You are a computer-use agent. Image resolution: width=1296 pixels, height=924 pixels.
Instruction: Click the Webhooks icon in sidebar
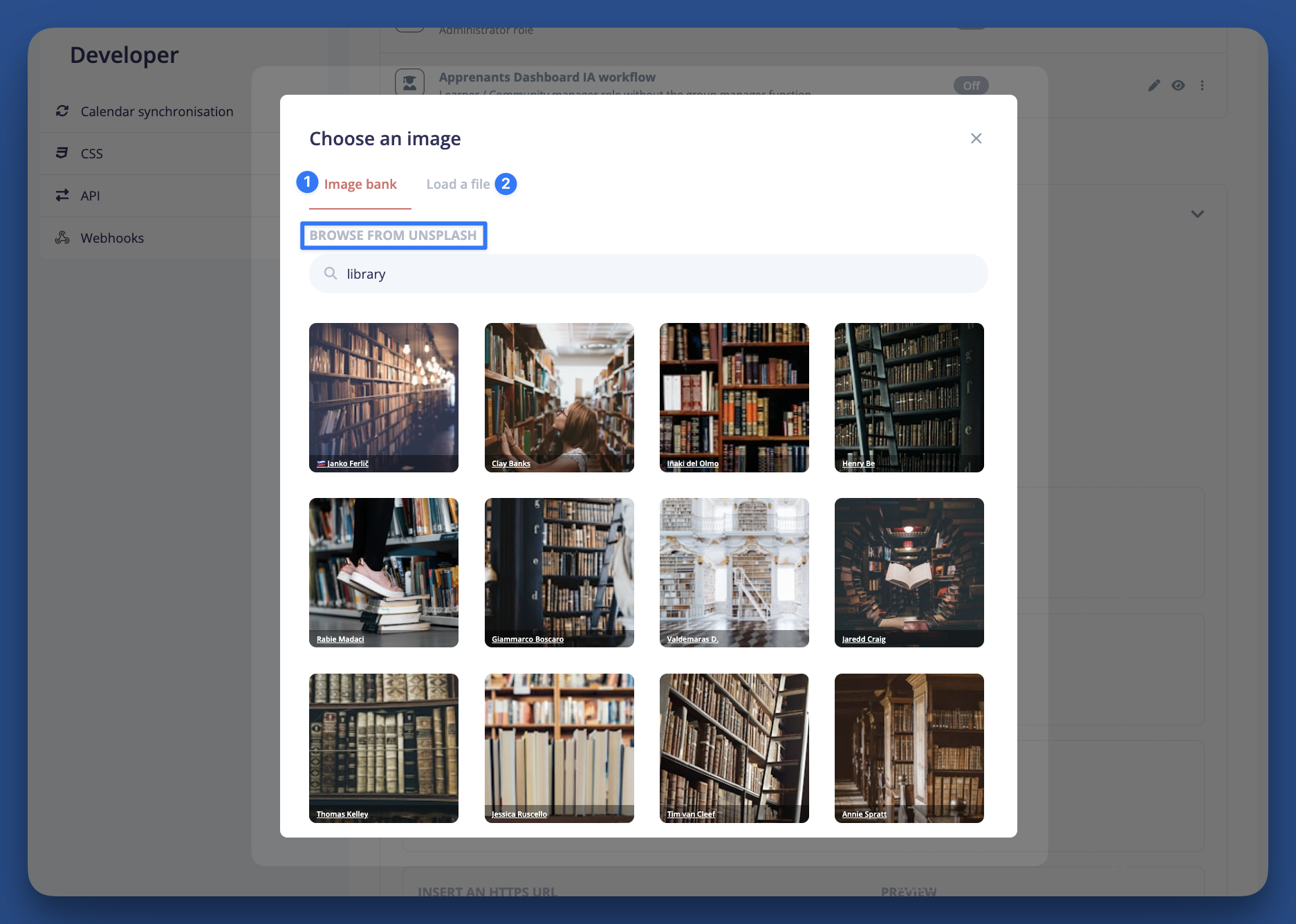point(62,237)
